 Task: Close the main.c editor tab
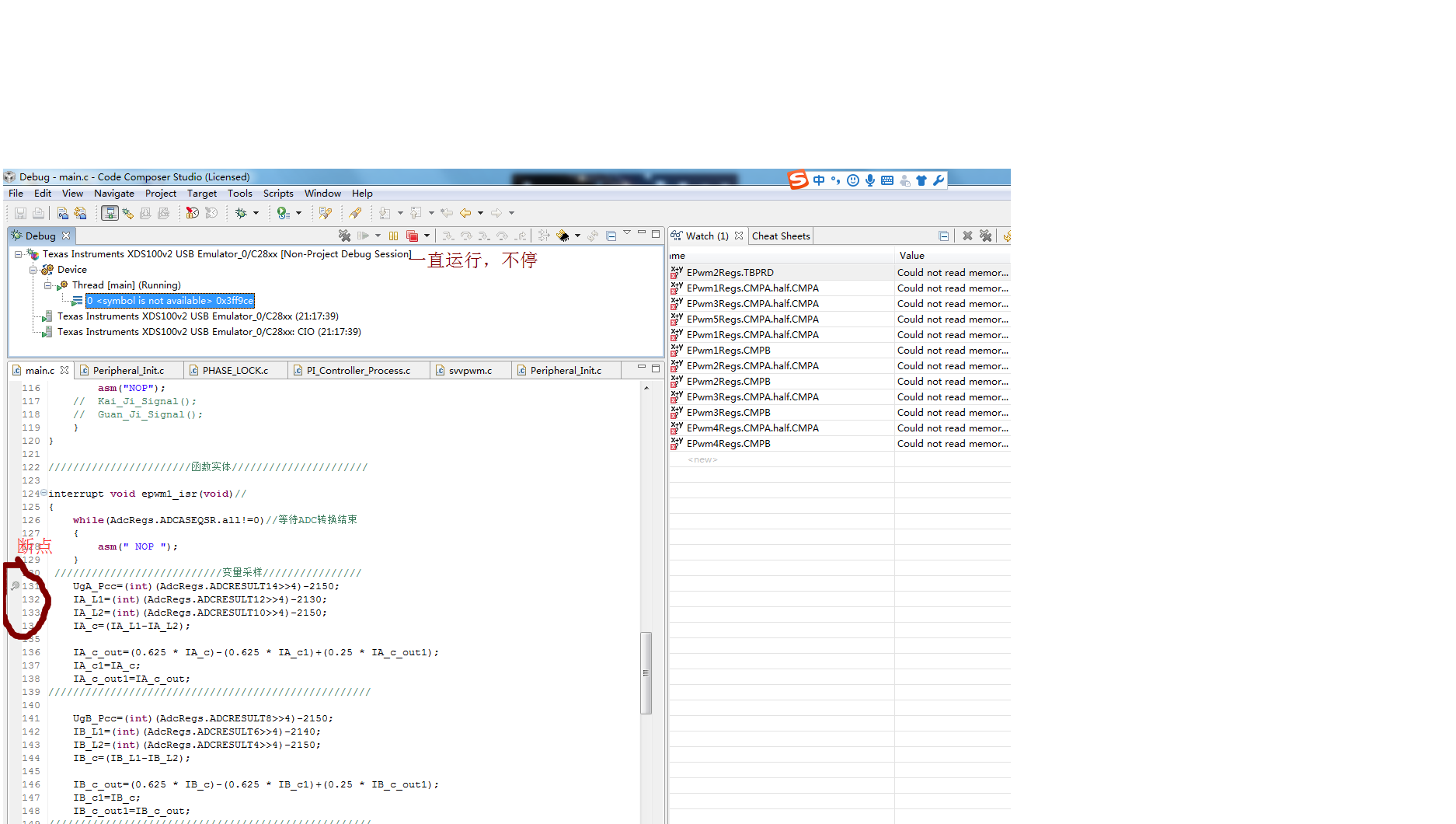coord(64,370)
